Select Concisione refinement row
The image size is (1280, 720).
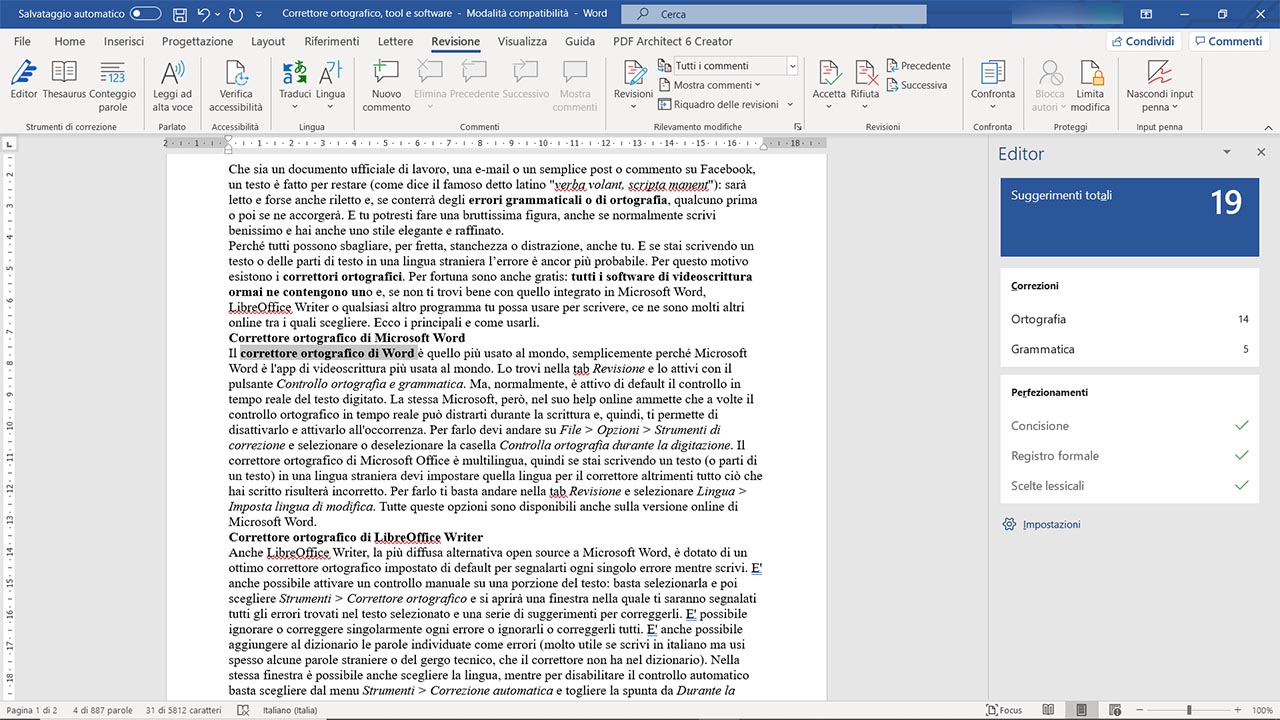pos(1130,425)
